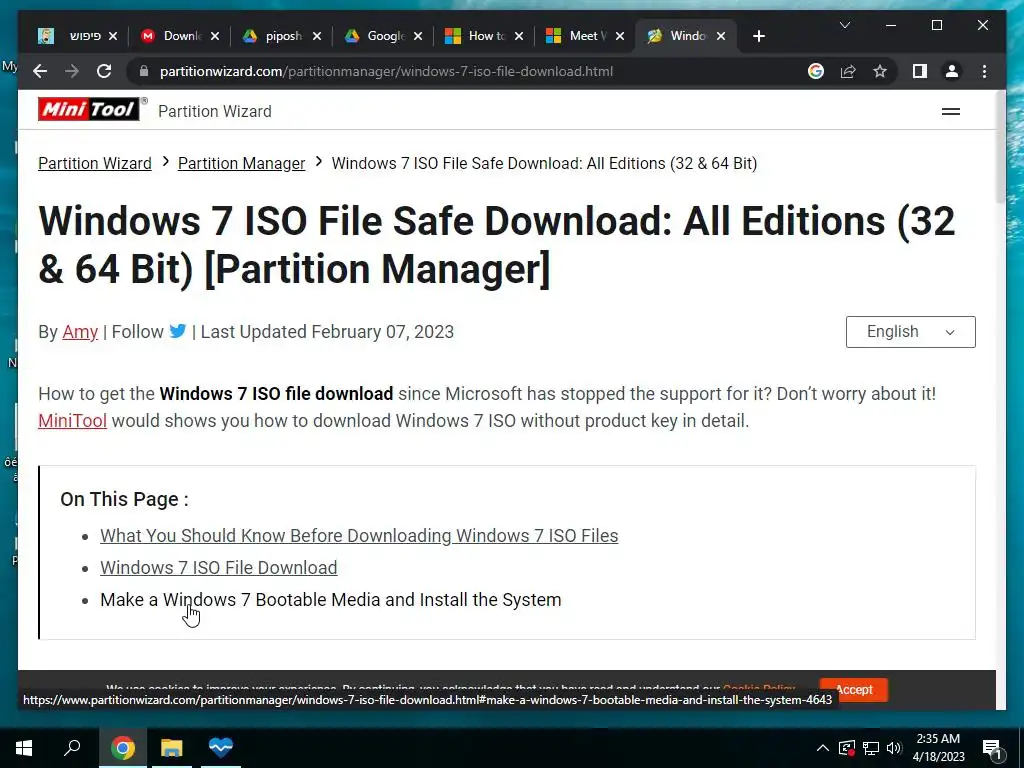Click the page vertical scrollbar

click(1000, 147)
